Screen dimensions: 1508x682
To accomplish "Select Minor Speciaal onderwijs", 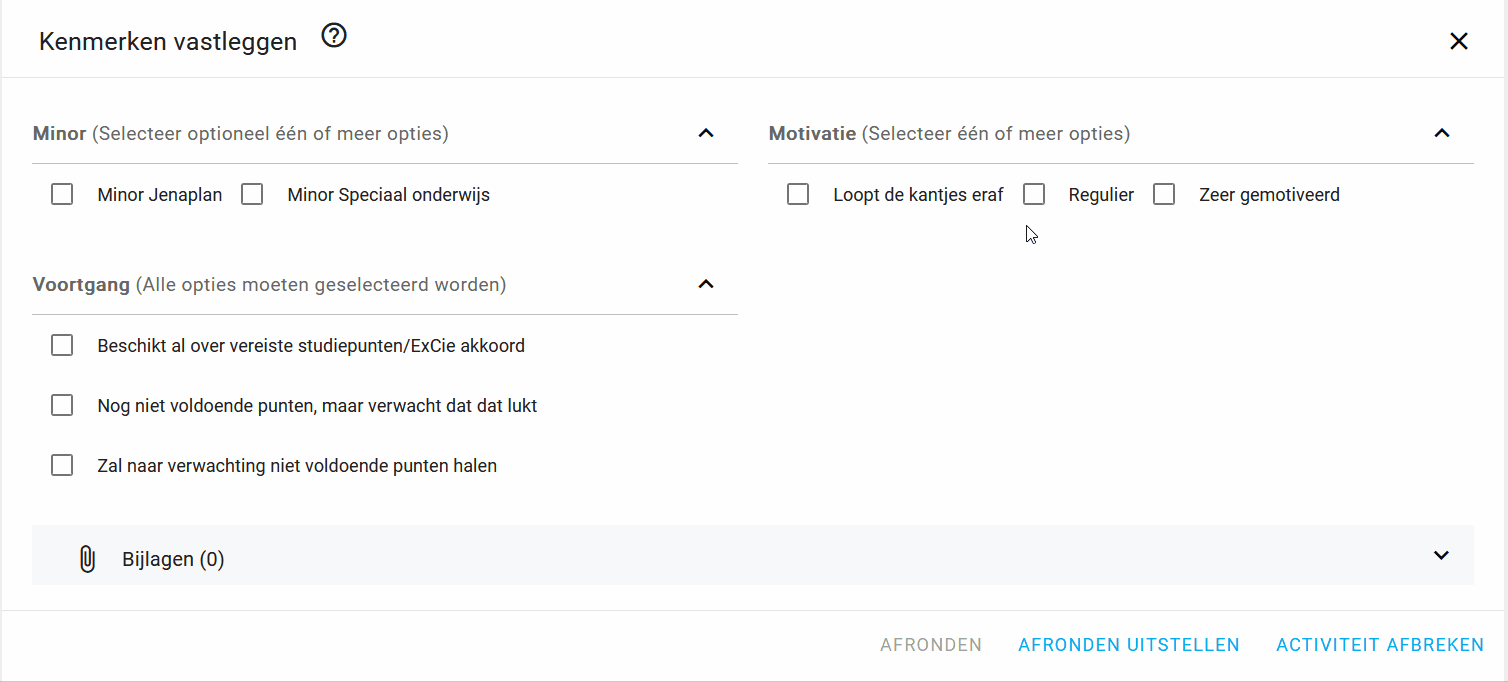I will pos(251,194).
